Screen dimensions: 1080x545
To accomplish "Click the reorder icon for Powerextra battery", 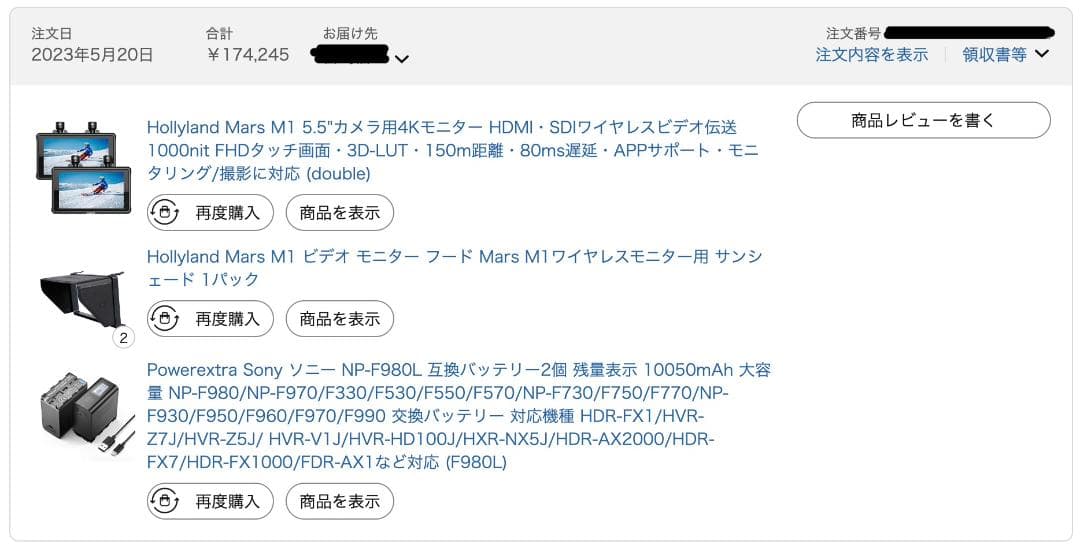I will pos(164,501).
